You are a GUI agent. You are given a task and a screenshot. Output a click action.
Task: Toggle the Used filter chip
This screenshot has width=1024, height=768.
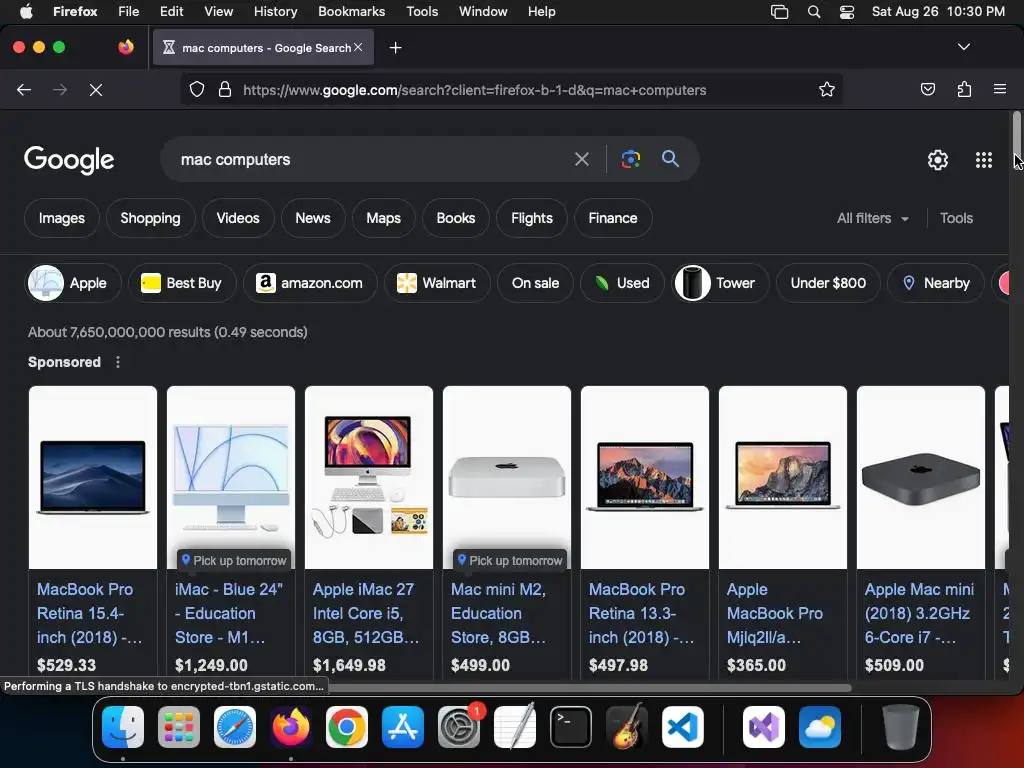coord(622,283)
